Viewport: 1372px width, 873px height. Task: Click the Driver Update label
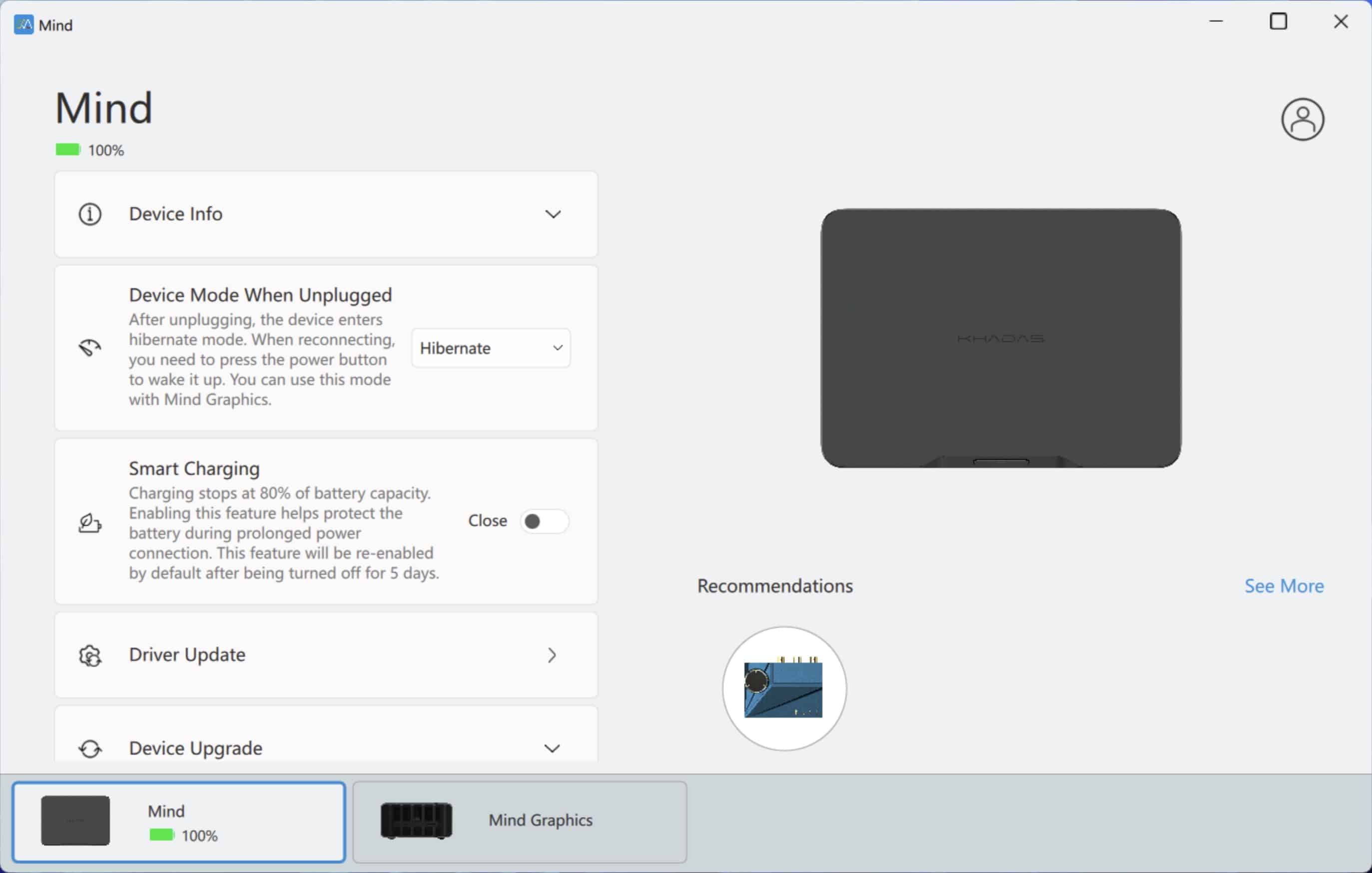tap(187, 655)
